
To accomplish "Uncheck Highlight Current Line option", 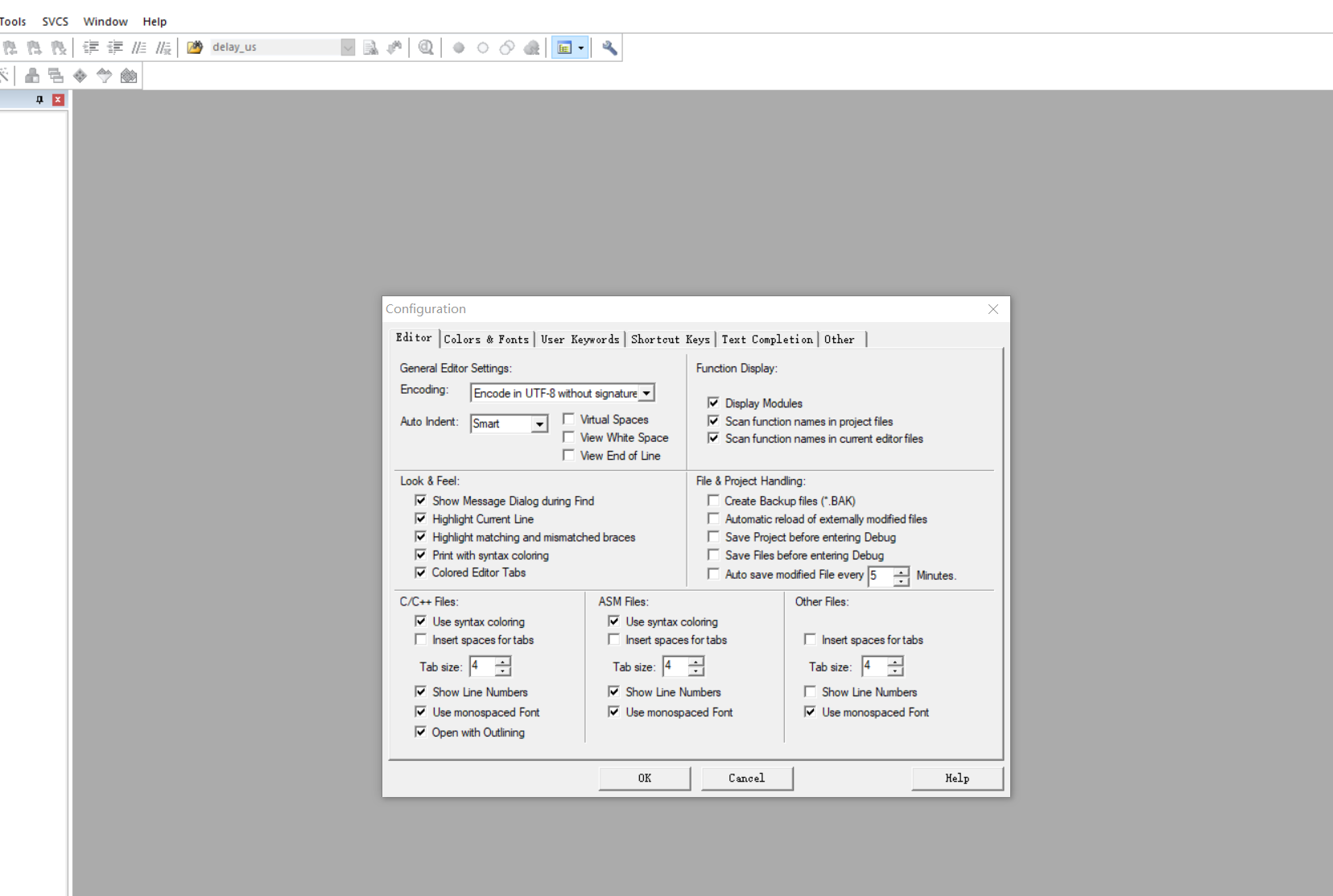I will click(x=420, y=519).
